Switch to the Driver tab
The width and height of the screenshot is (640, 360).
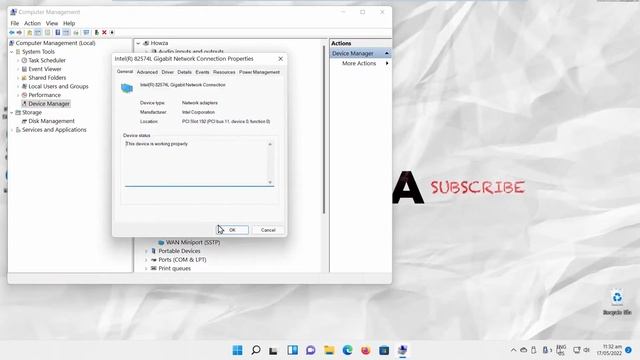point(168,72)
